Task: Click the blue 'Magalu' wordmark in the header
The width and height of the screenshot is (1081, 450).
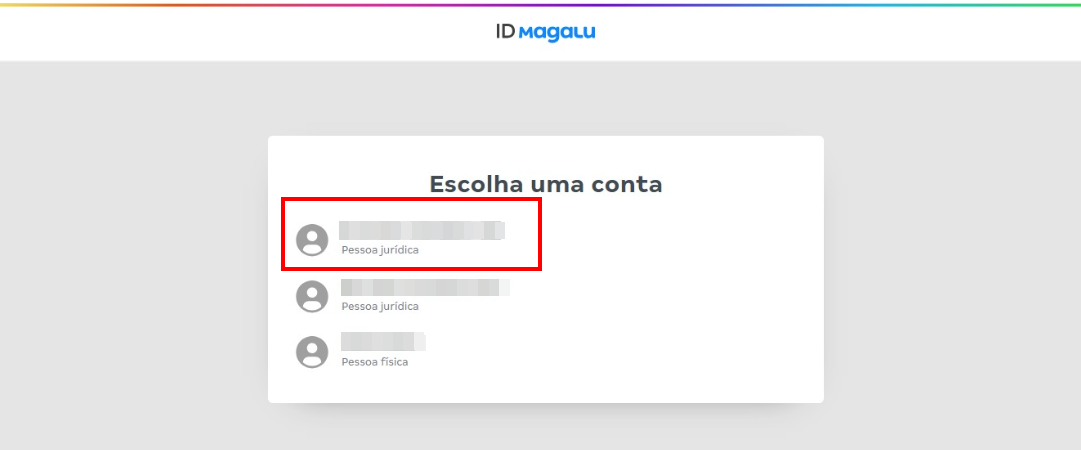Action: (x=558, y=32)
